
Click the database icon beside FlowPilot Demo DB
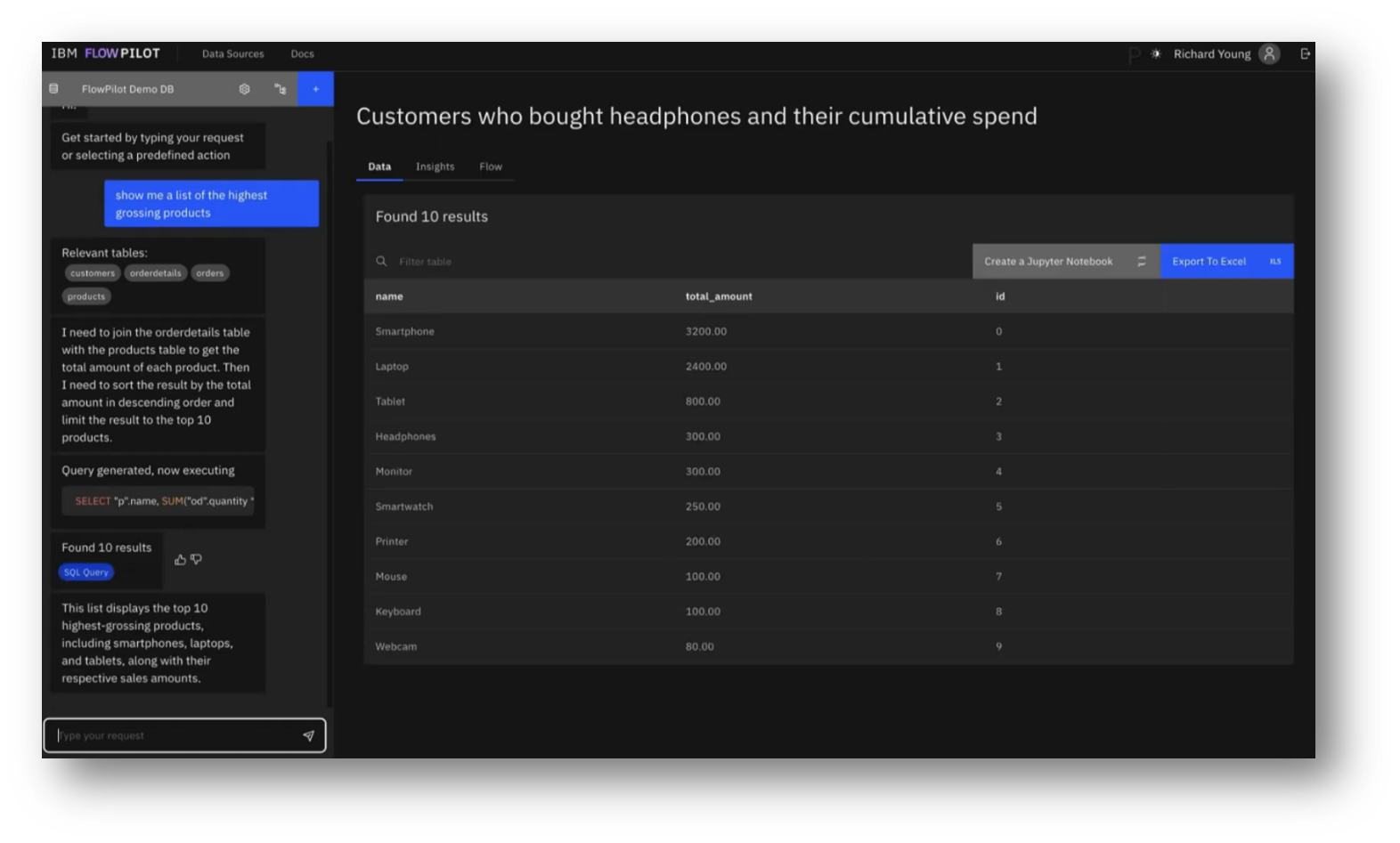[53, 89]
